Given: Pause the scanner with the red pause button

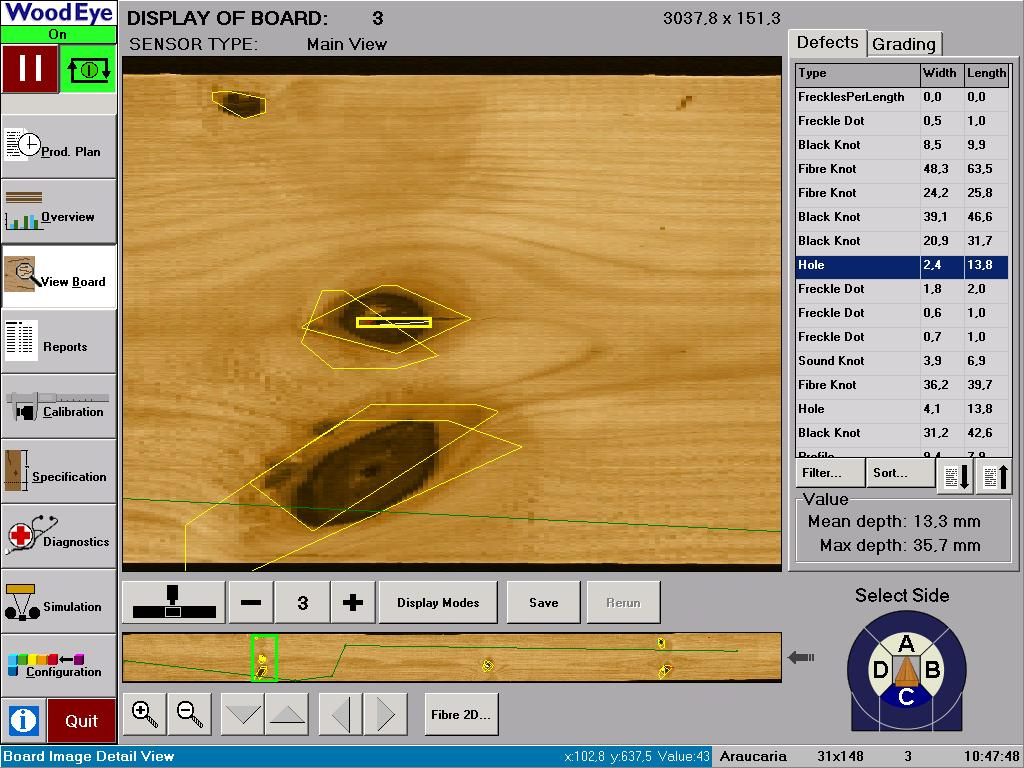Looking at the screenshot, I should (x=30, y=69).
